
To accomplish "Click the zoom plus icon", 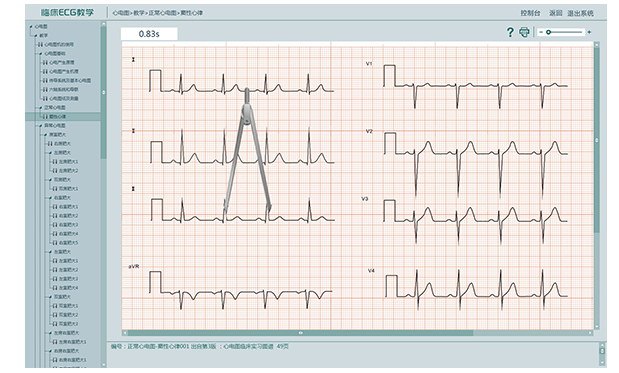I will (x=589, y=32).
